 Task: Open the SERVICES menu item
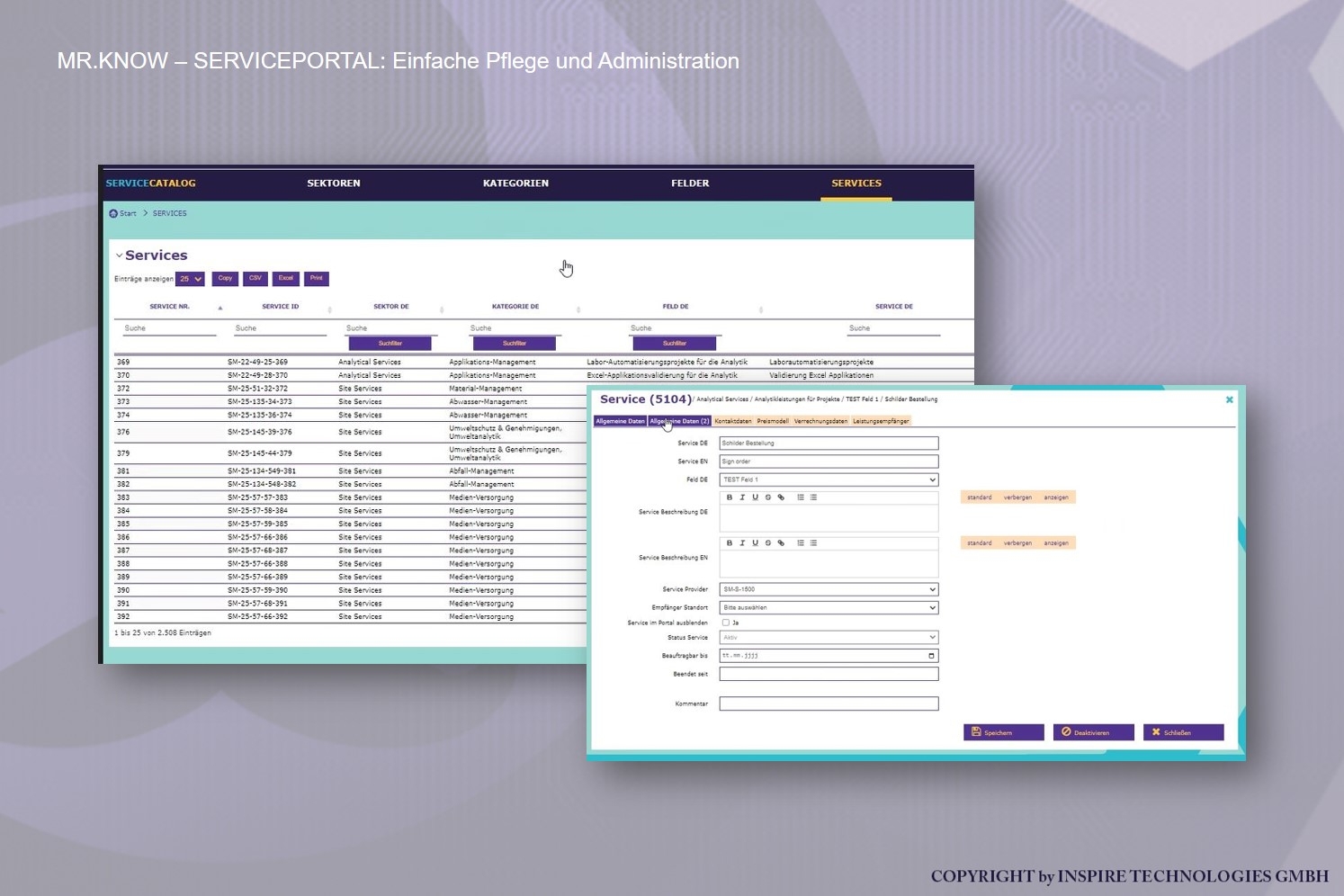click(856, 184)
